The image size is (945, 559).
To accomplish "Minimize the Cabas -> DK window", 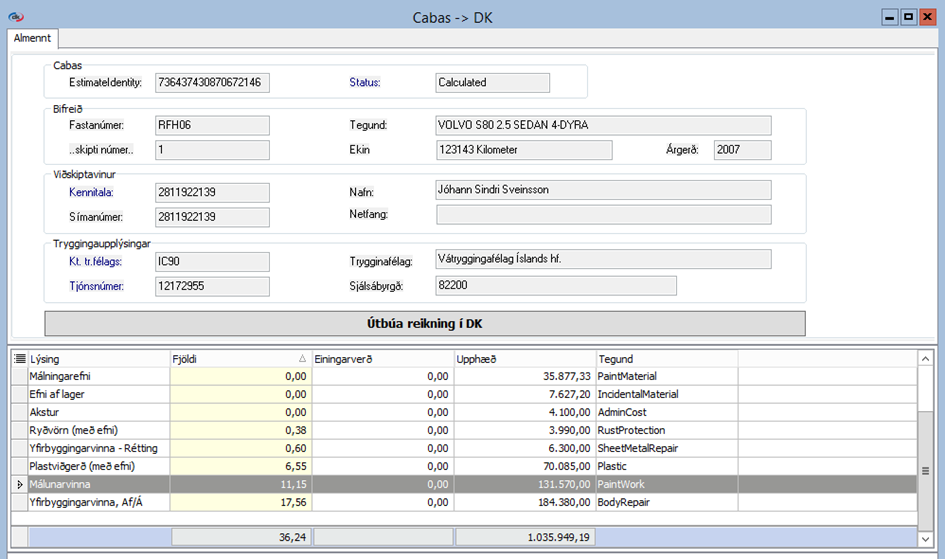I will (x=889, y=17).
